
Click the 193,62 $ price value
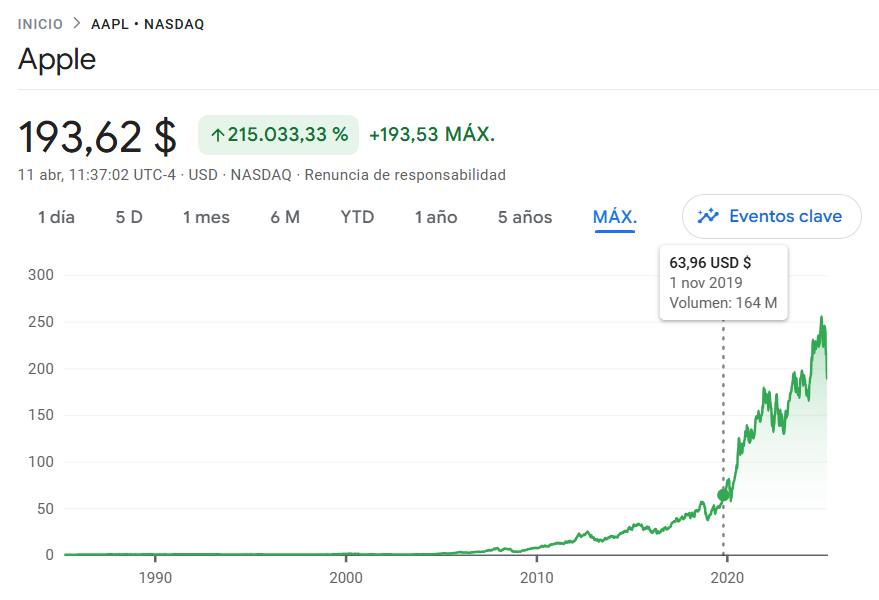98,136
